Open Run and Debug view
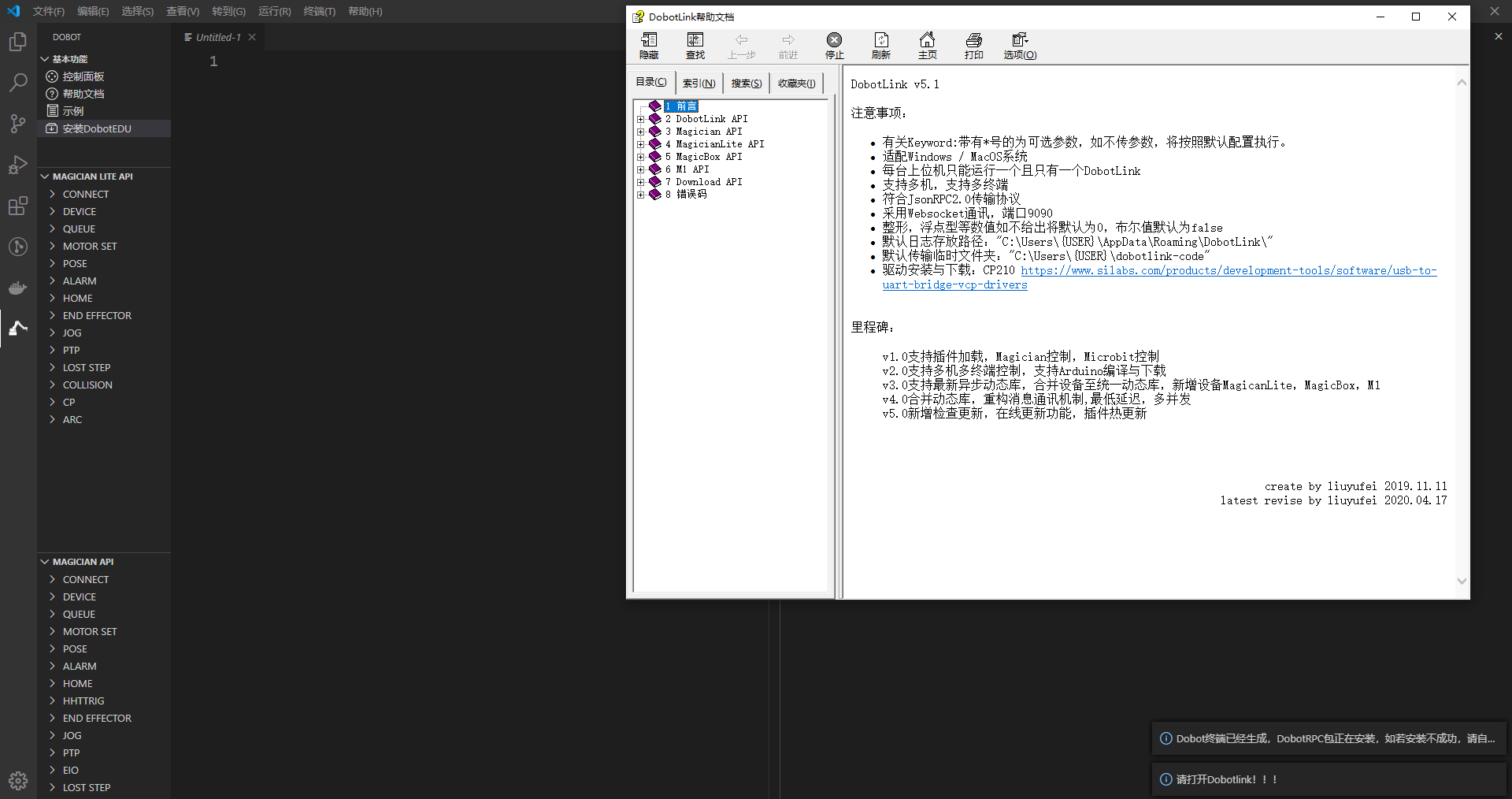 tap(17, 164)
